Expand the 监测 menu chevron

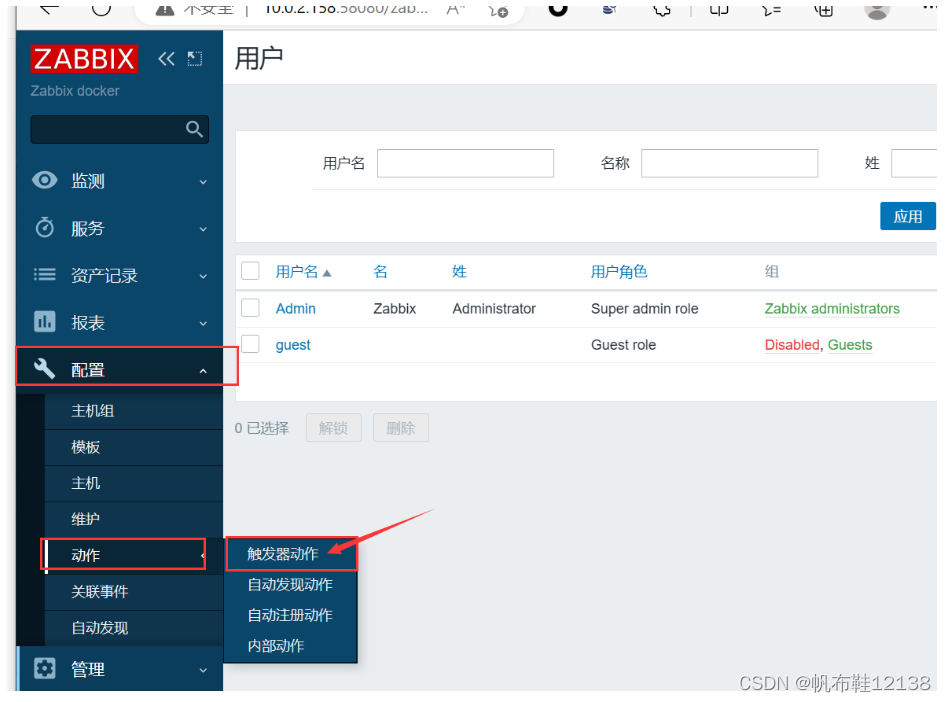click(x=203, y=182)
